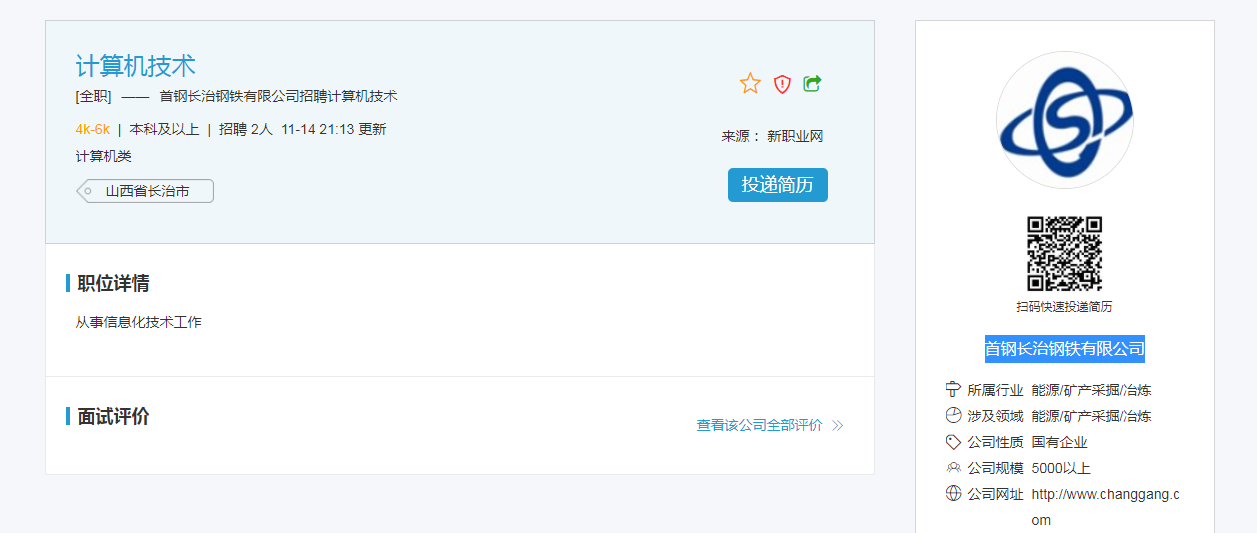Open the 查看该公司全部评价 link
The width and height of the screenshot is (1257, 533).
759,425
